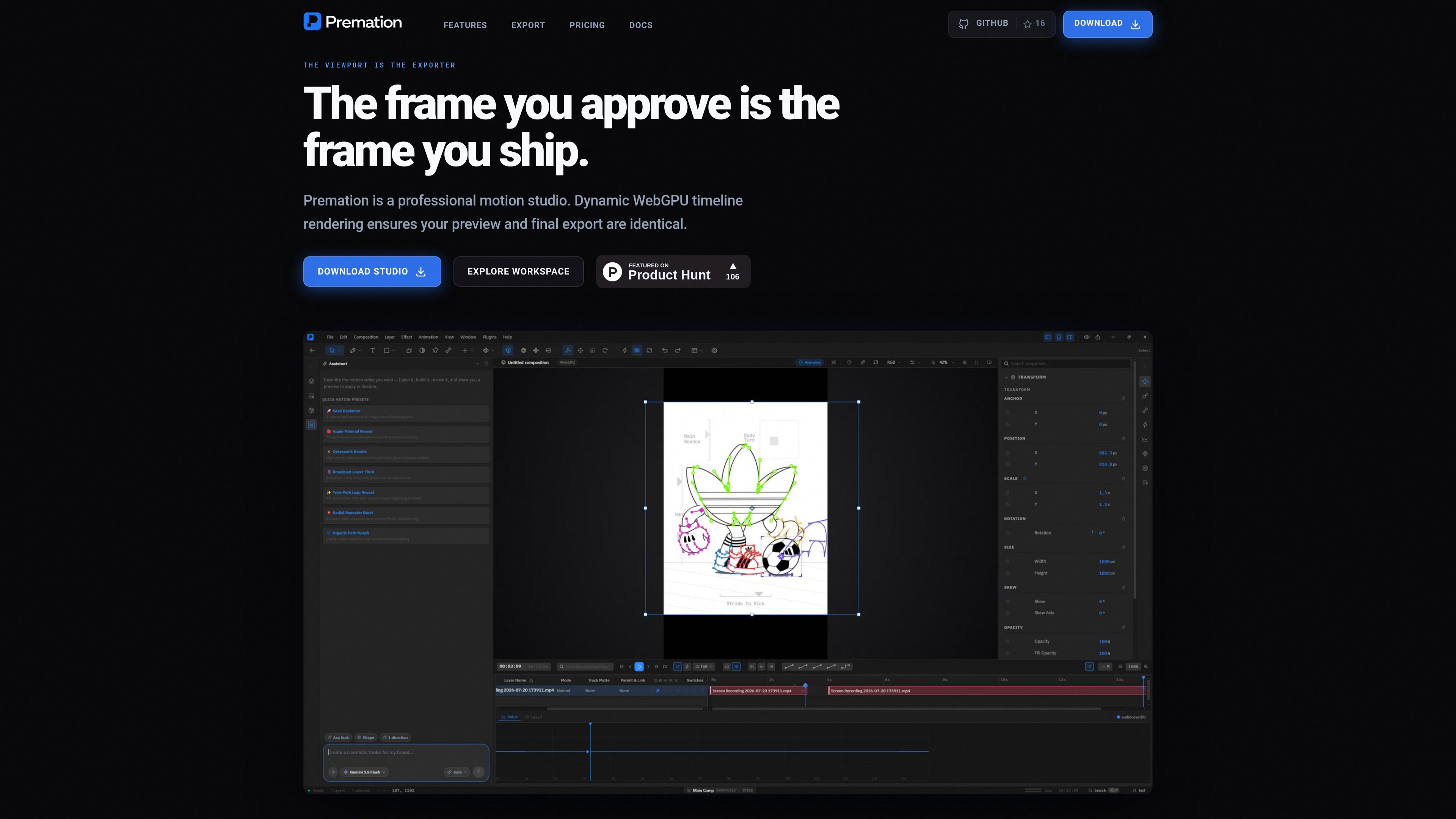Focus the Search properties field
Image resolution: width=1456 pixels, height=819 pixels.
click(1066, 364)
